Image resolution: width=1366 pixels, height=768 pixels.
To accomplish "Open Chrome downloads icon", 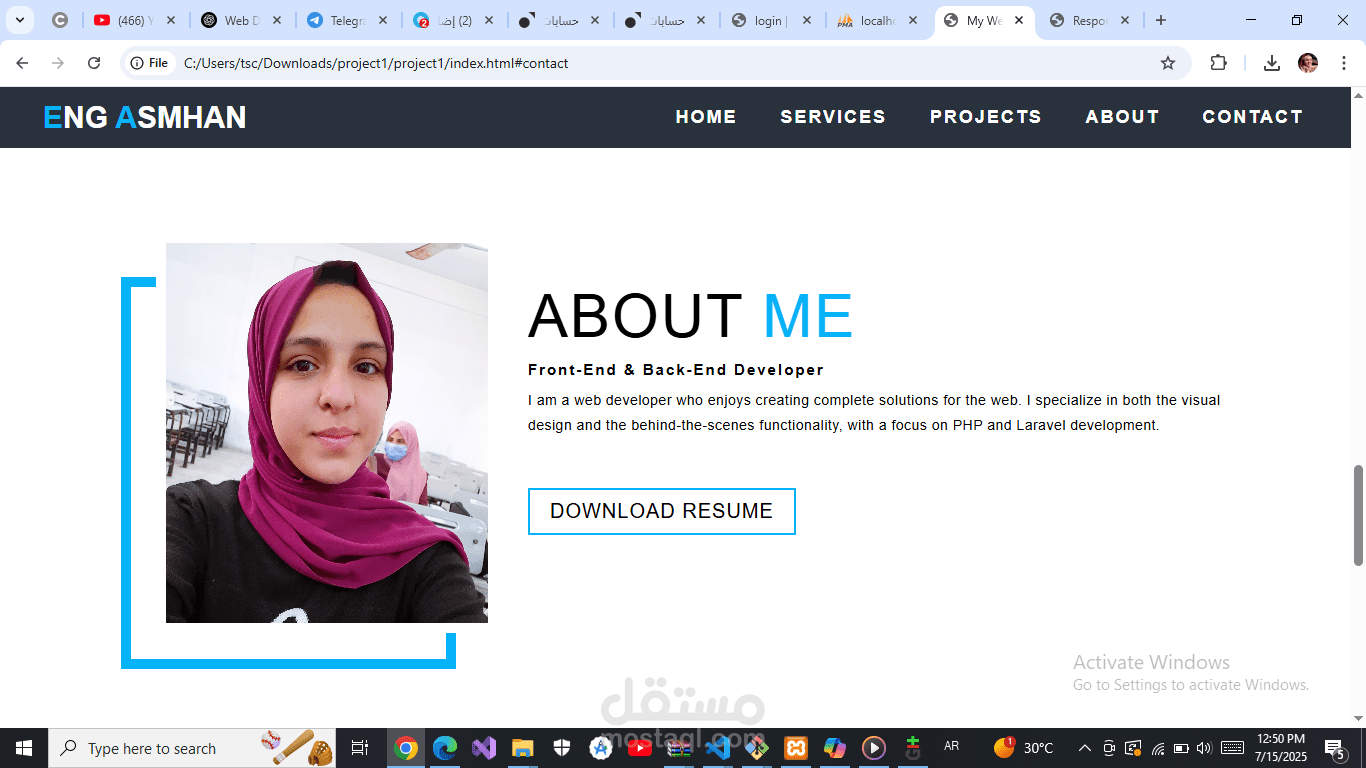I will pos(1272,63).
